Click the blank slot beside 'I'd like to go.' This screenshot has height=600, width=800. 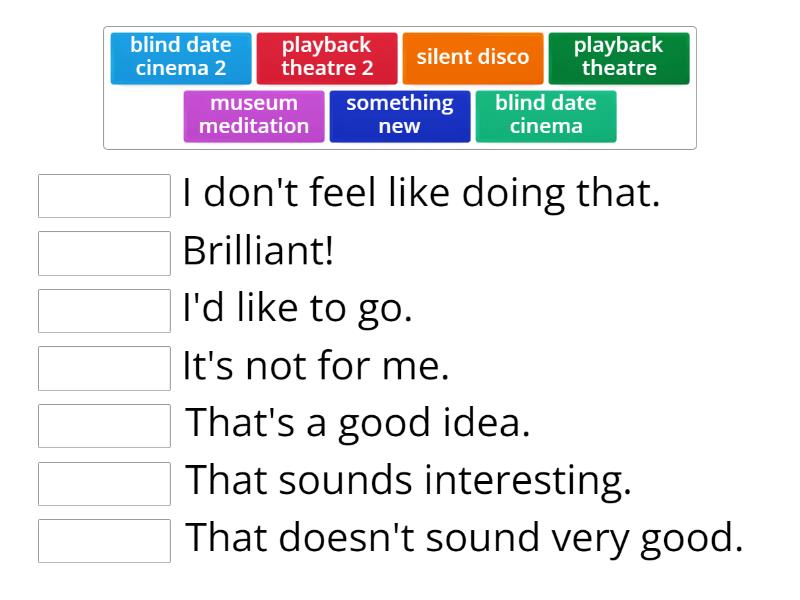pos(105,311)
